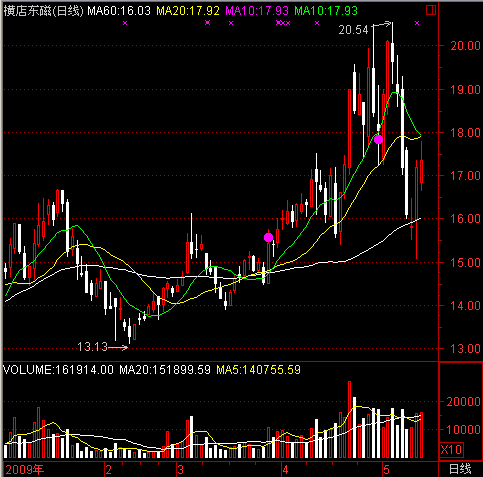Click the volume MA20:151899.59 label
This screenshot has height=477, width=483.
[165, 370]
